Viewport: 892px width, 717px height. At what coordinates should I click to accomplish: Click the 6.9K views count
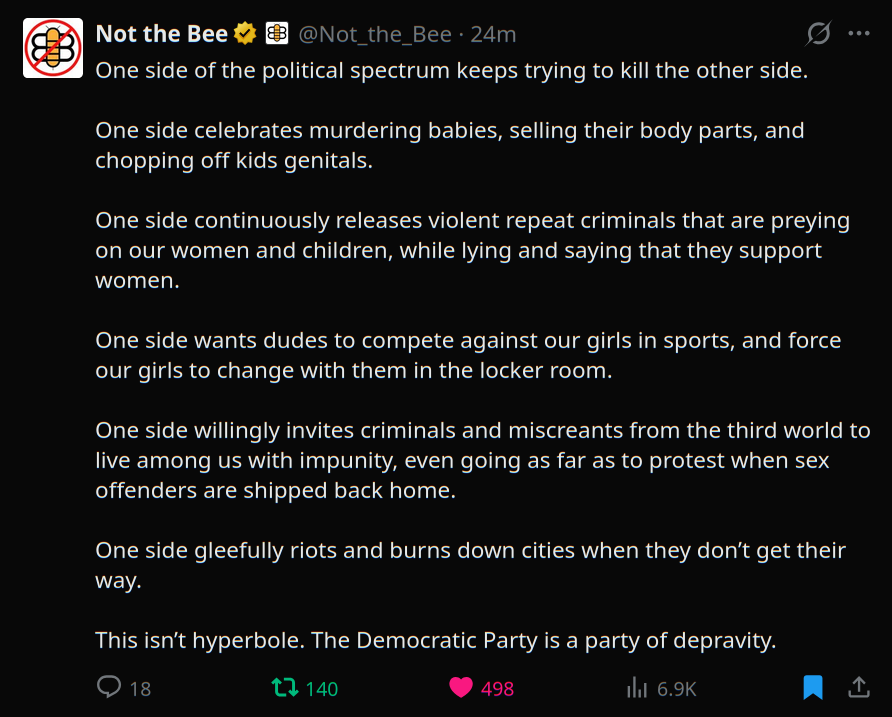click(x=676, y=689)
